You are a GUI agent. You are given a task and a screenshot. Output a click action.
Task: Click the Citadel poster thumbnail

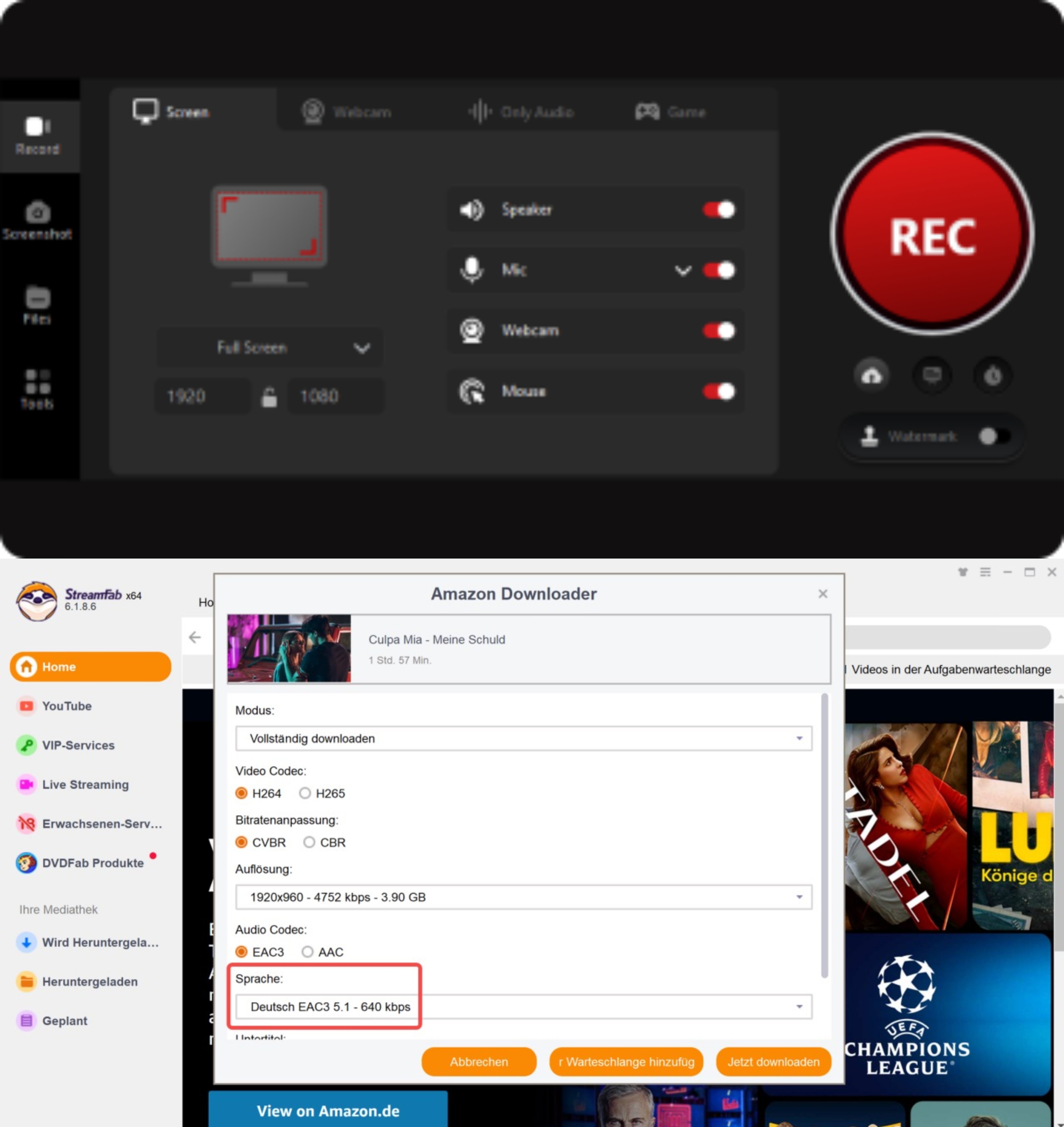[x=906, y=826]
